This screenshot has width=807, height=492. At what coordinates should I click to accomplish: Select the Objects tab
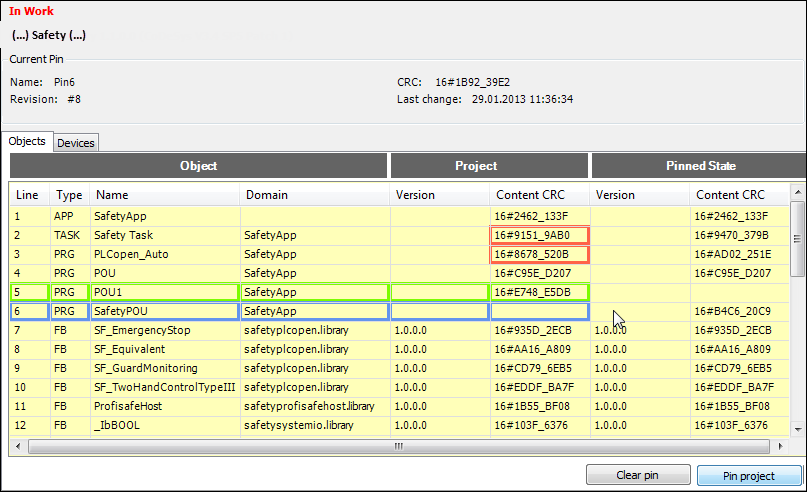27,142
